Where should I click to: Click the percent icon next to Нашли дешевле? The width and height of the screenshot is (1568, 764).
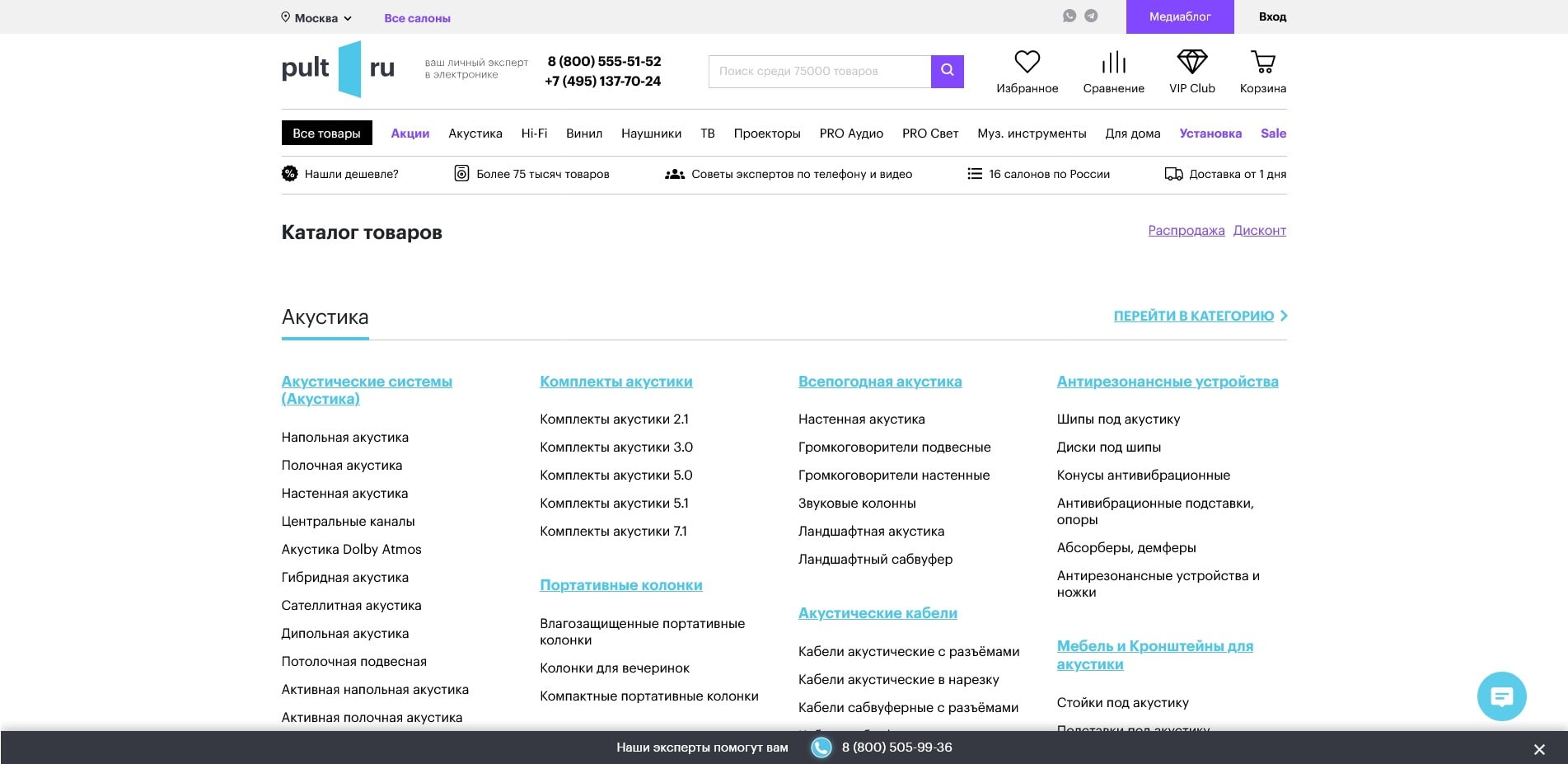[x=289, y=174]
